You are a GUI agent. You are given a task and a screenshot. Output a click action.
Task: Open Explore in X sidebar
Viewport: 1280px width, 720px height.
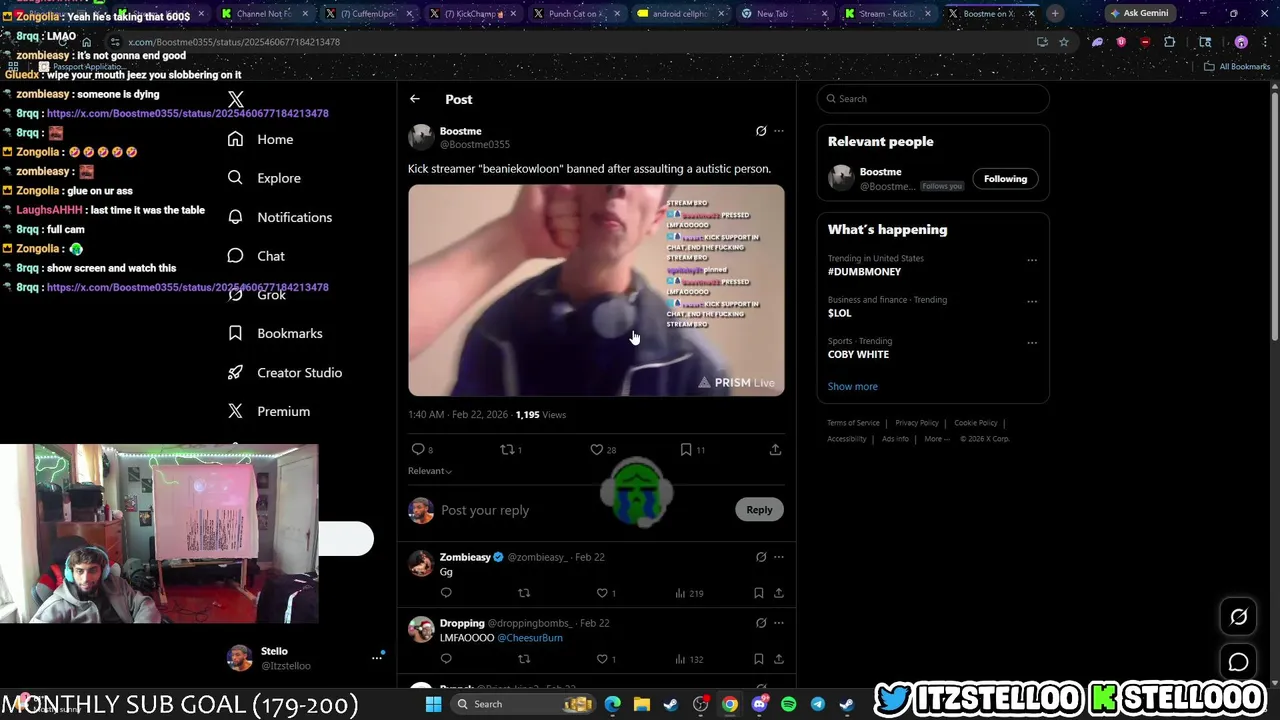click(264, 178)
